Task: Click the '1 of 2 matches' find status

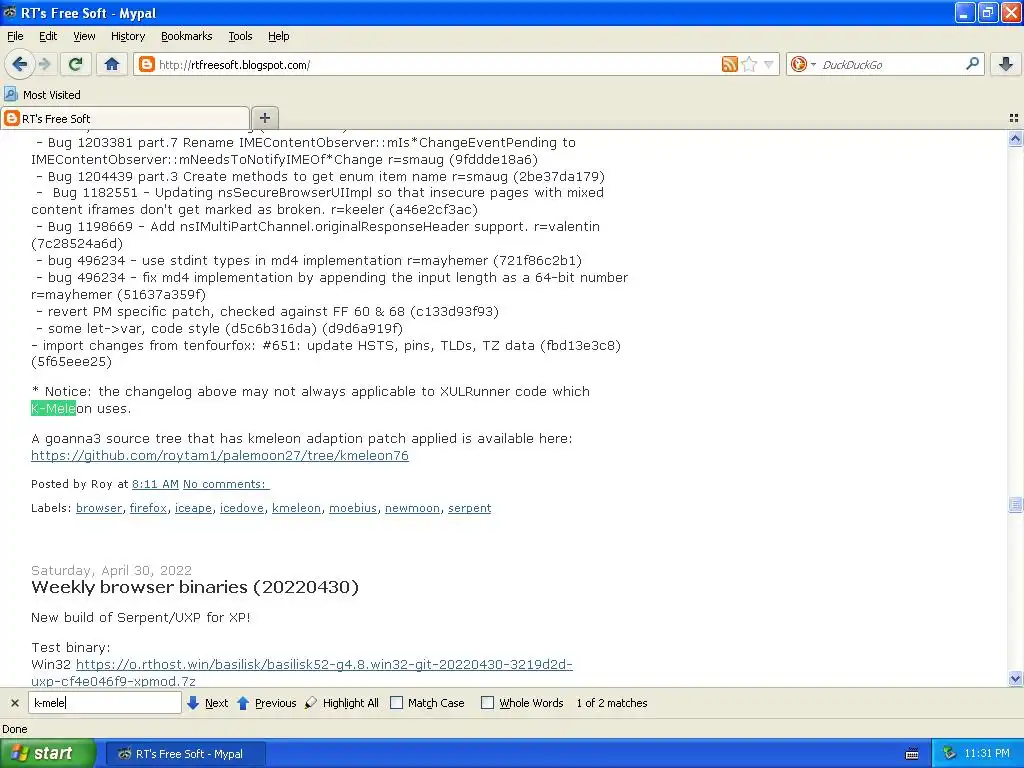Action: (x=612, y=703)
